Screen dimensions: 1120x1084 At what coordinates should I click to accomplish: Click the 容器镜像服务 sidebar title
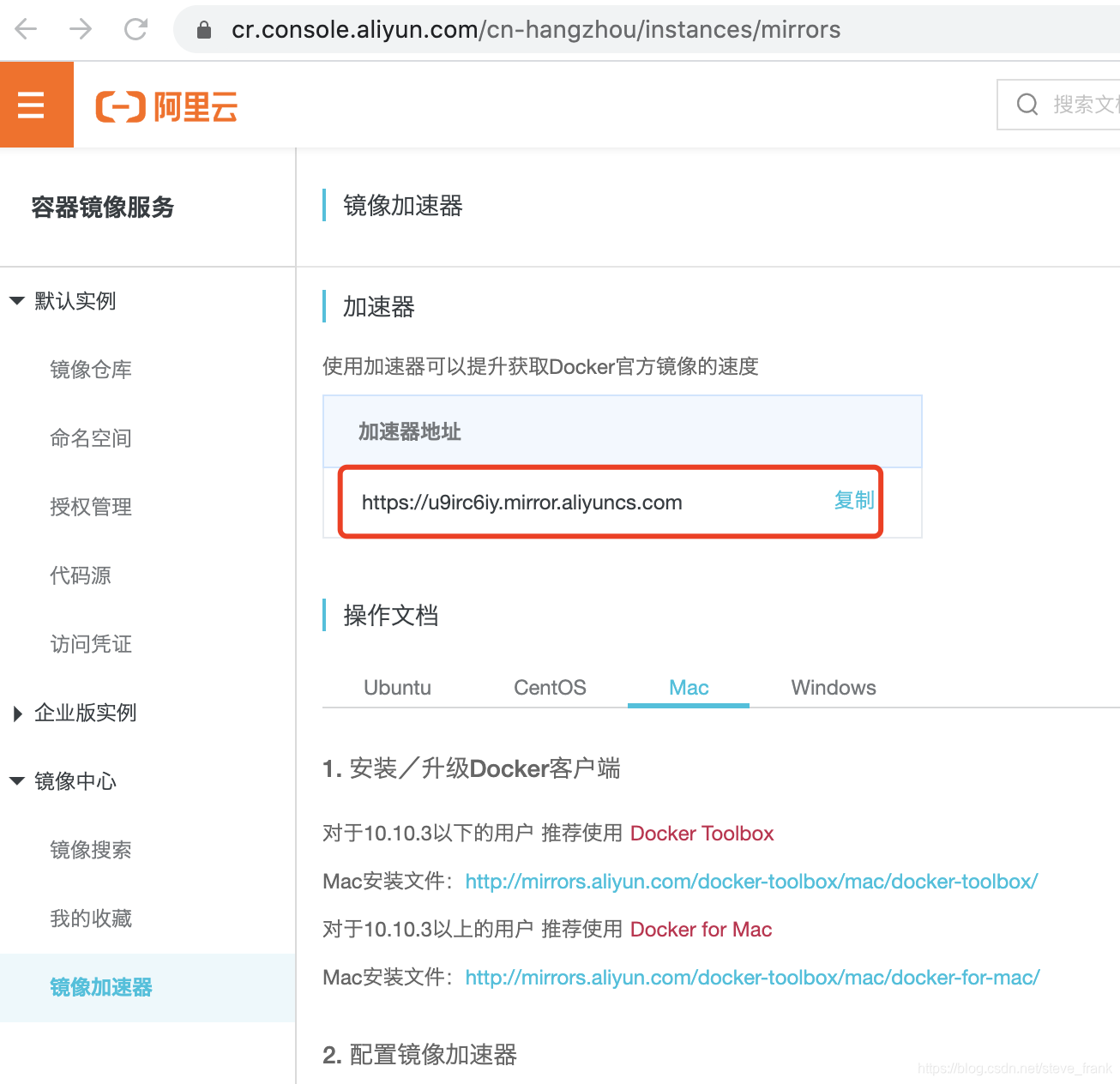tap(103, 207)
